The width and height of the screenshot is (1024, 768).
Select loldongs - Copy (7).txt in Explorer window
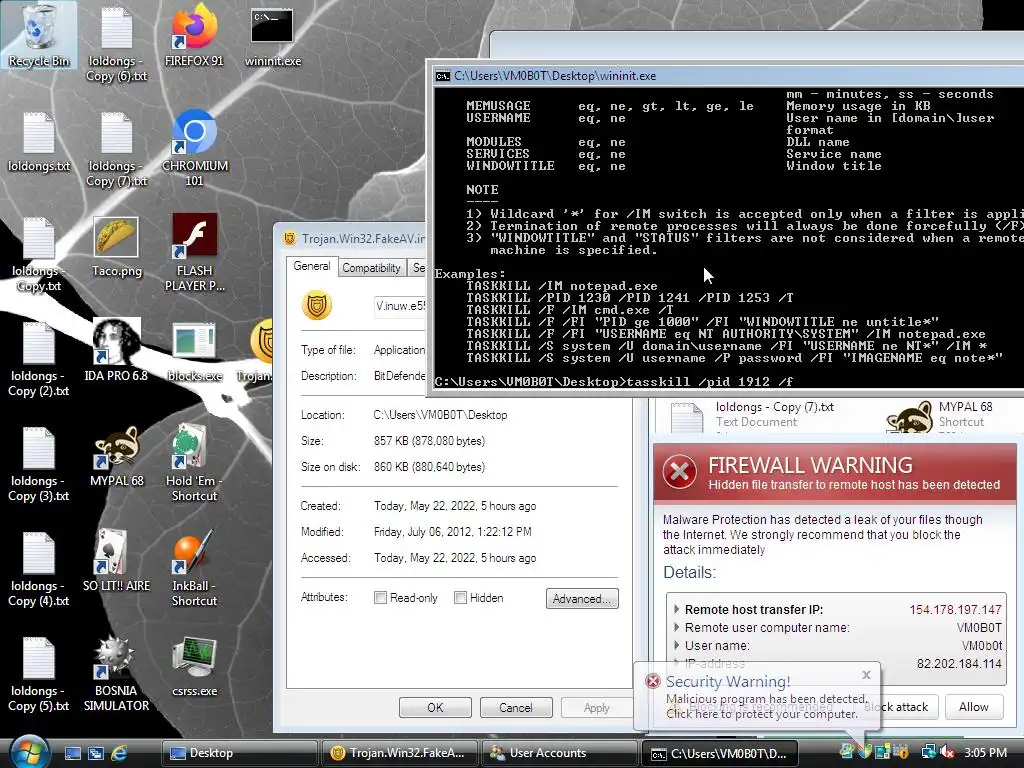(754, 415)
